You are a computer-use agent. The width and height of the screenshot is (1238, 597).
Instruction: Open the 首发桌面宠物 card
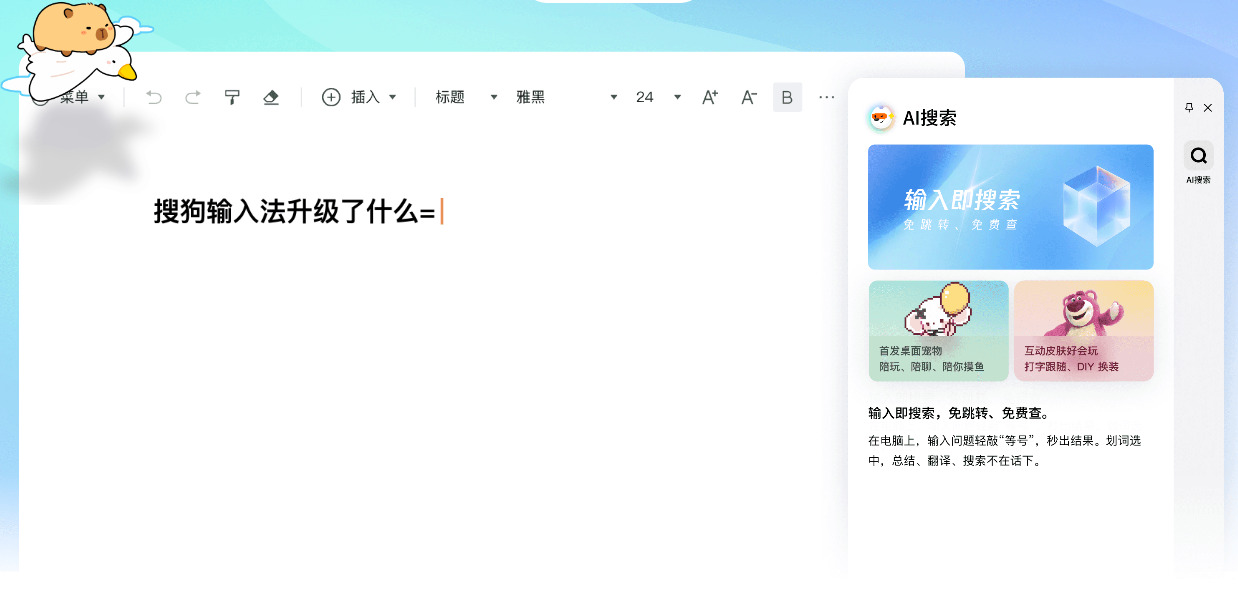point(939,330)
